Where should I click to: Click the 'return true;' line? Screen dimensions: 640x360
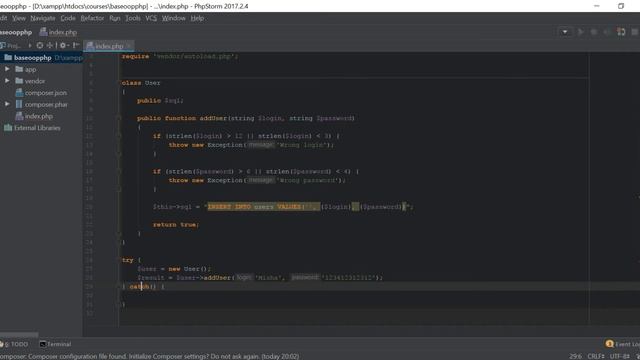pyautogui.click(x=176, y=224)
